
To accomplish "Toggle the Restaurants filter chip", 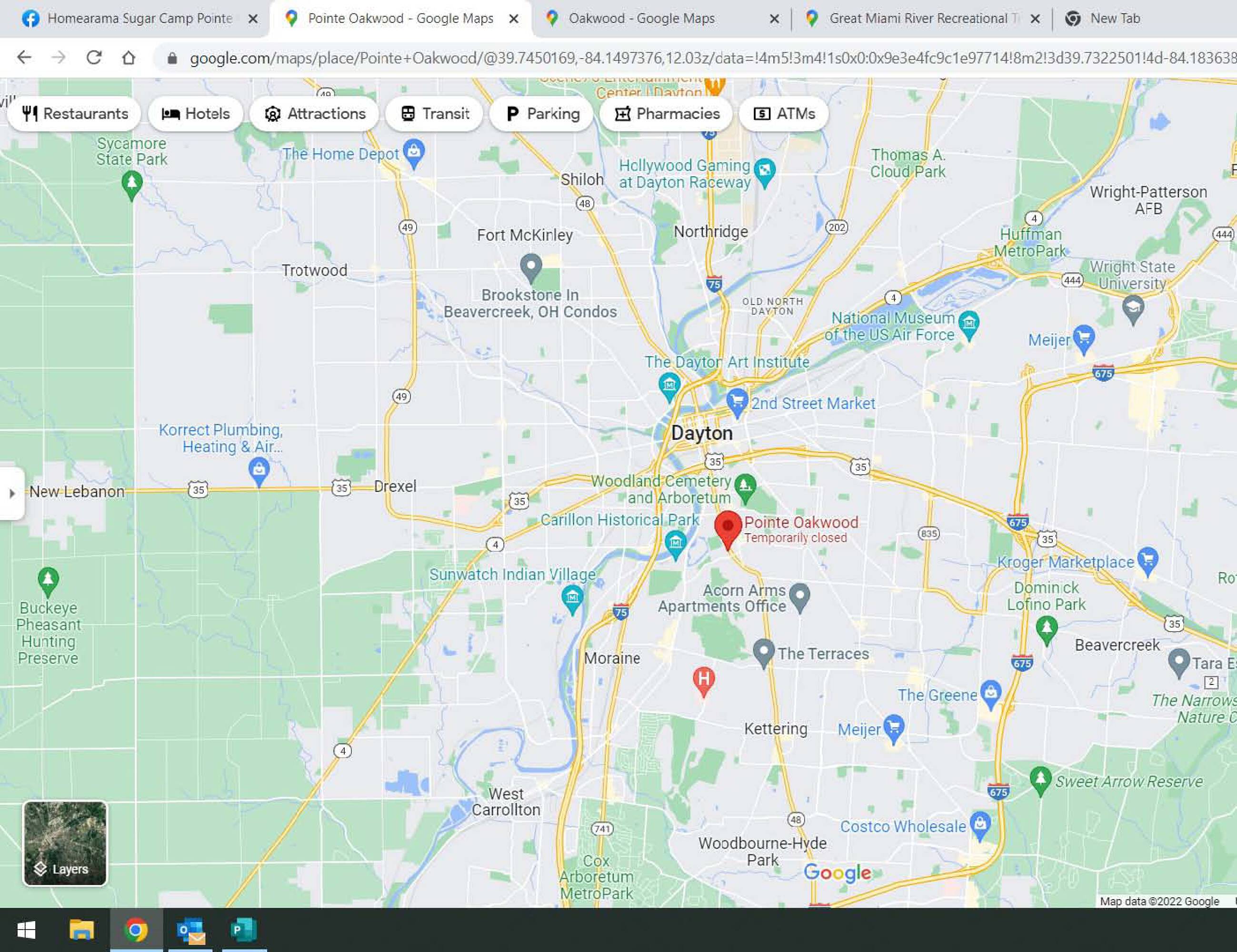I will [75, 114].
